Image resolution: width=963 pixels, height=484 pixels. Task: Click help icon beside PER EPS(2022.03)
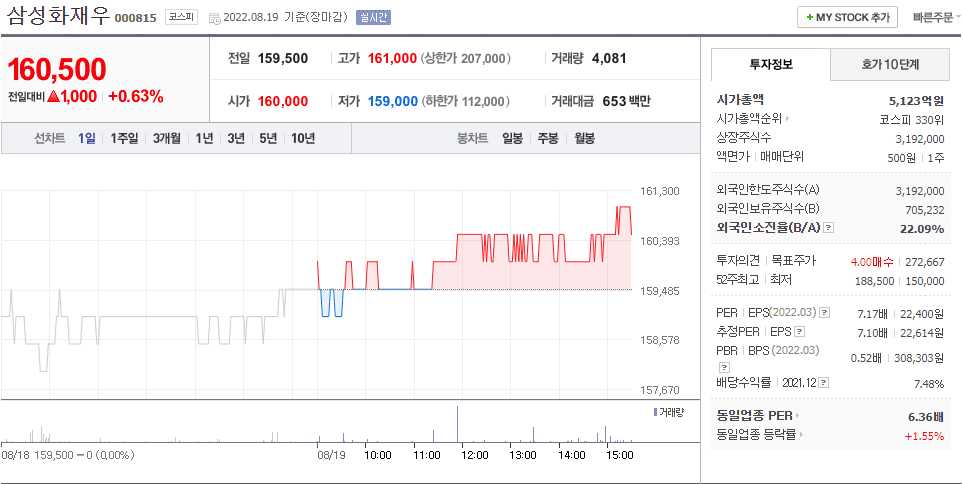point(825,313)
